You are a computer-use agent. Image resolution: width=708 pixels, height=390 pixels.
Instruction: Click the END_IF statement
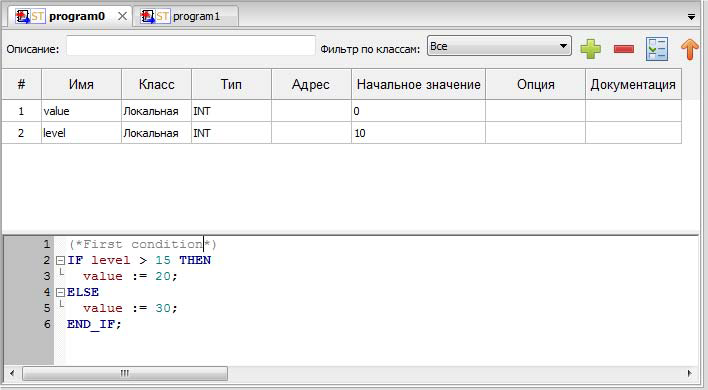coord(94,325)
